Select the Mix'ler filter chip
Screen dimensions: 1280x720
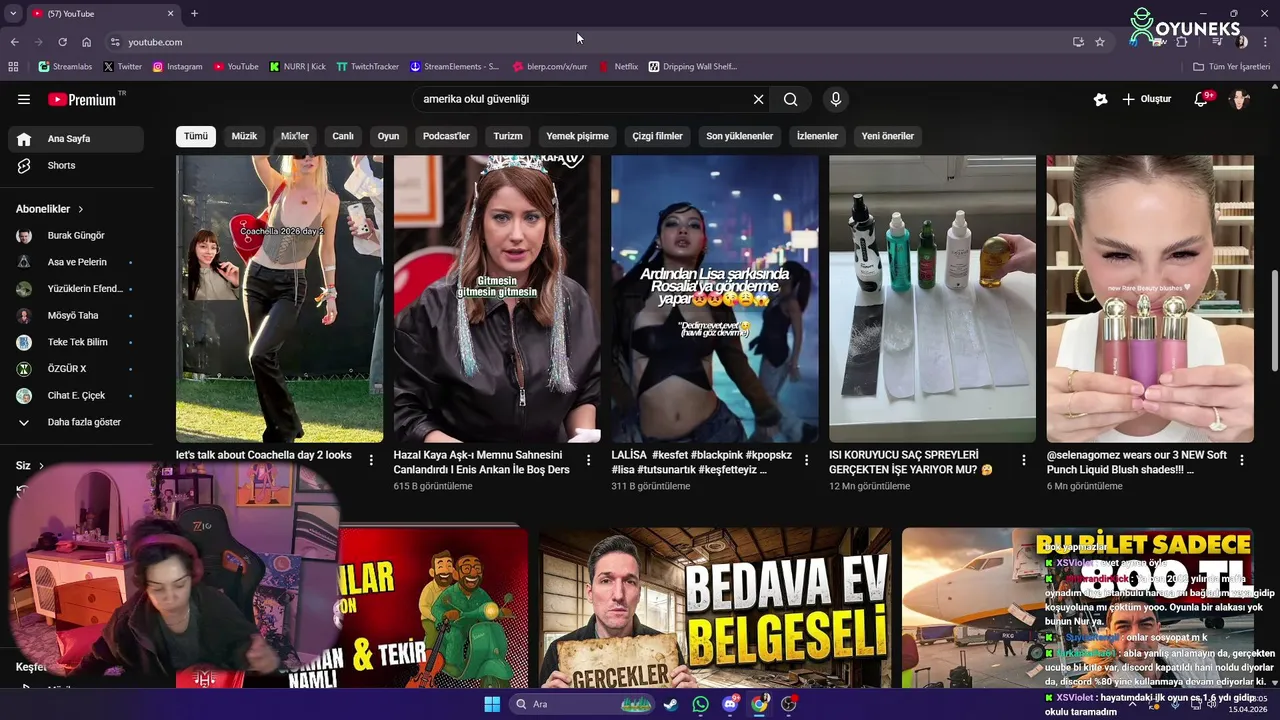295,136
